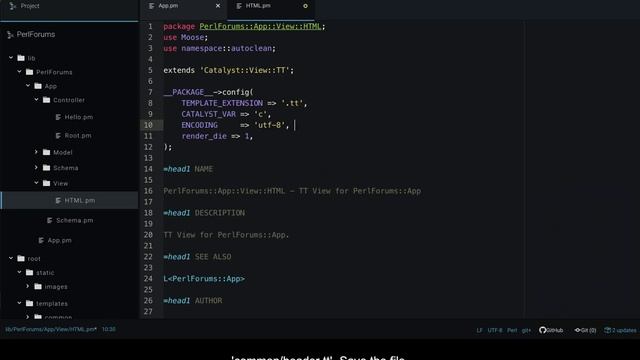Click the templates folder icon
The width and height of the screenshot is (640, 360).
[29, 303]
